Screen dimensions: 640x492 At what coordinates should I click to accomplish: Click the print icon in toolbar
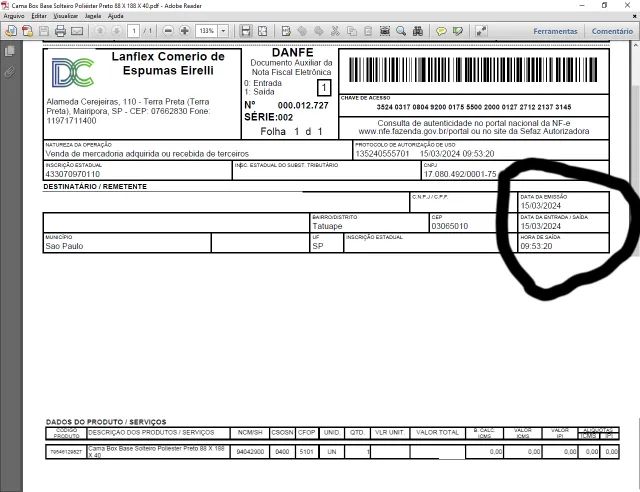(61, 32)
